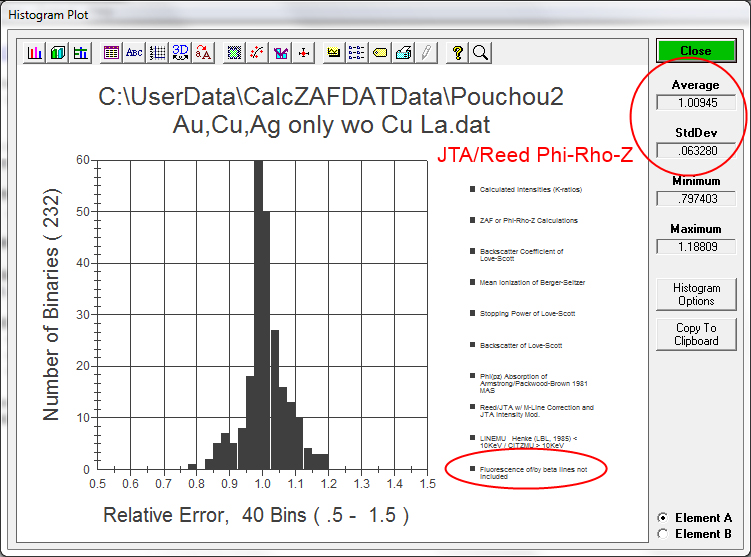Image resolution: width=751 pixels, height=557 pixels.
Task: Open Histogram Options
Action: point(696,294)
